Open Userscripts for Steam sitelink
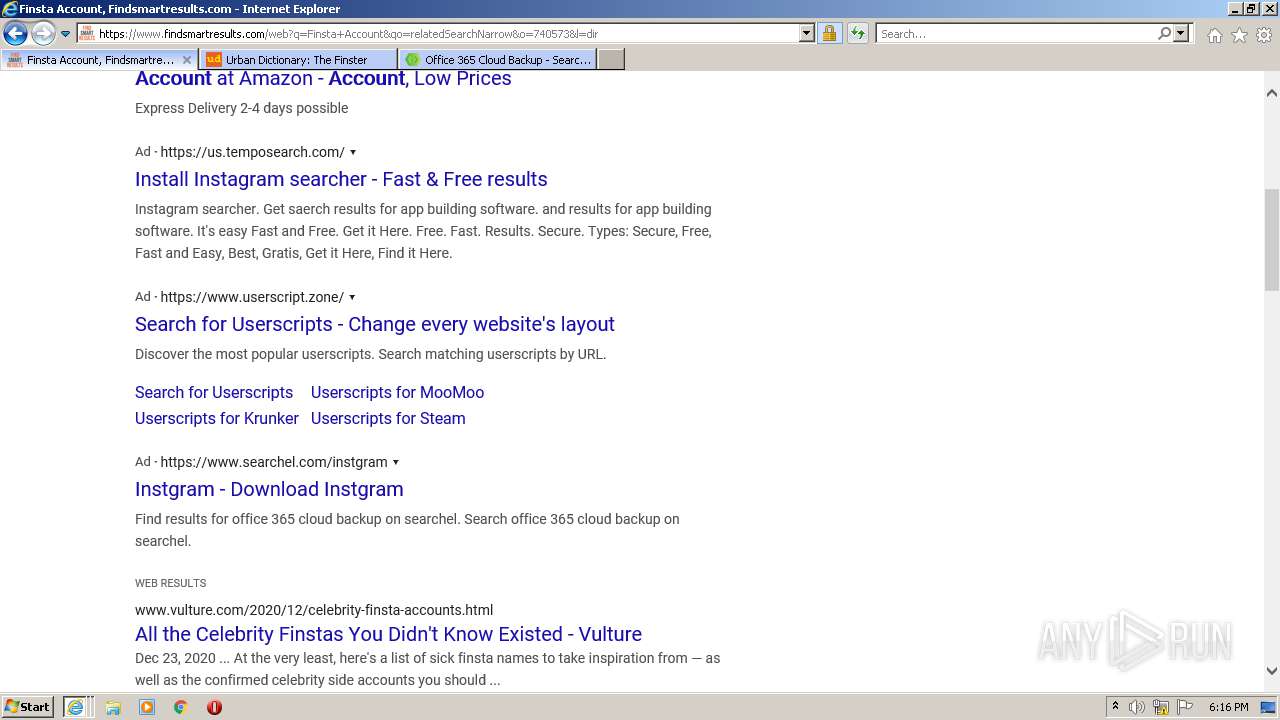This screenshot has width=1280, height=720. [x=388, y=418]
